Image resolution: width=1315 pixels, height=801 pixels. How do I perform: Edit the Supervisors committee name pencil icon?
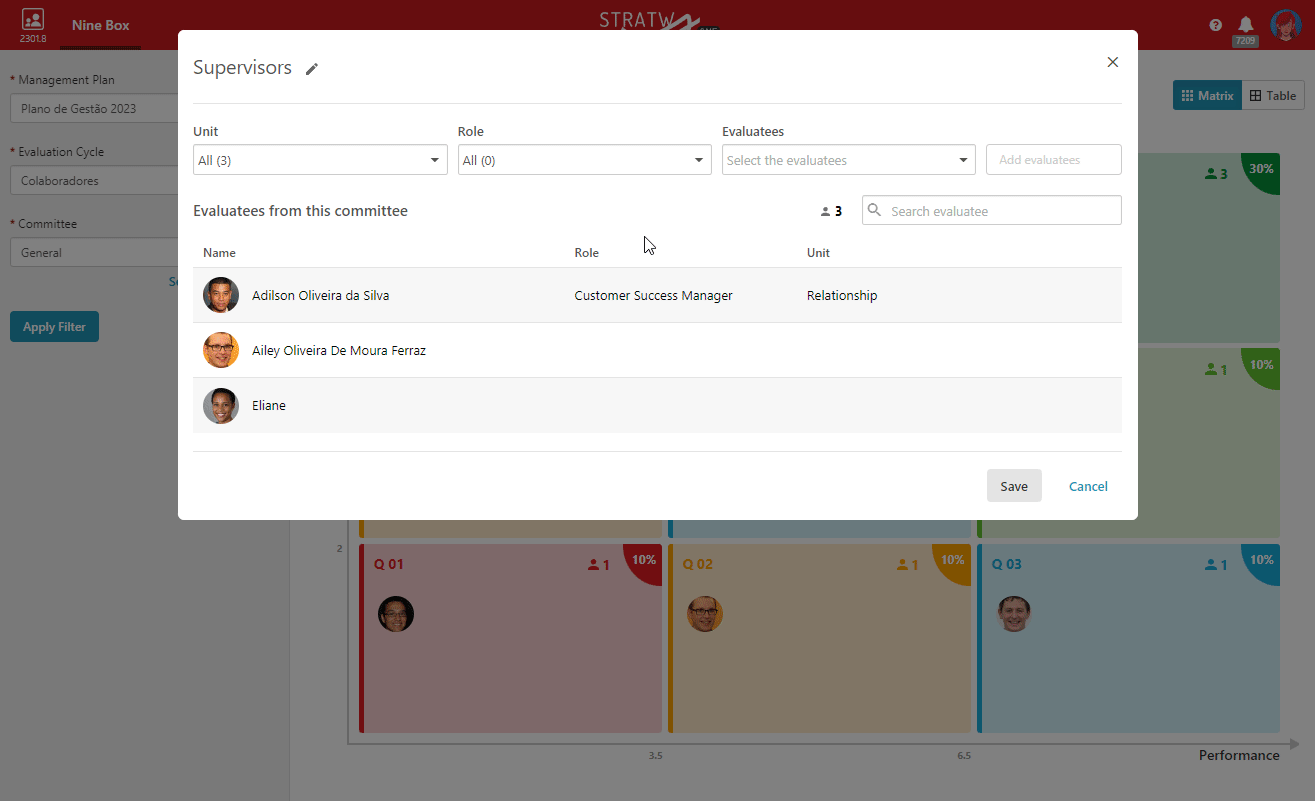click(312, 69)
